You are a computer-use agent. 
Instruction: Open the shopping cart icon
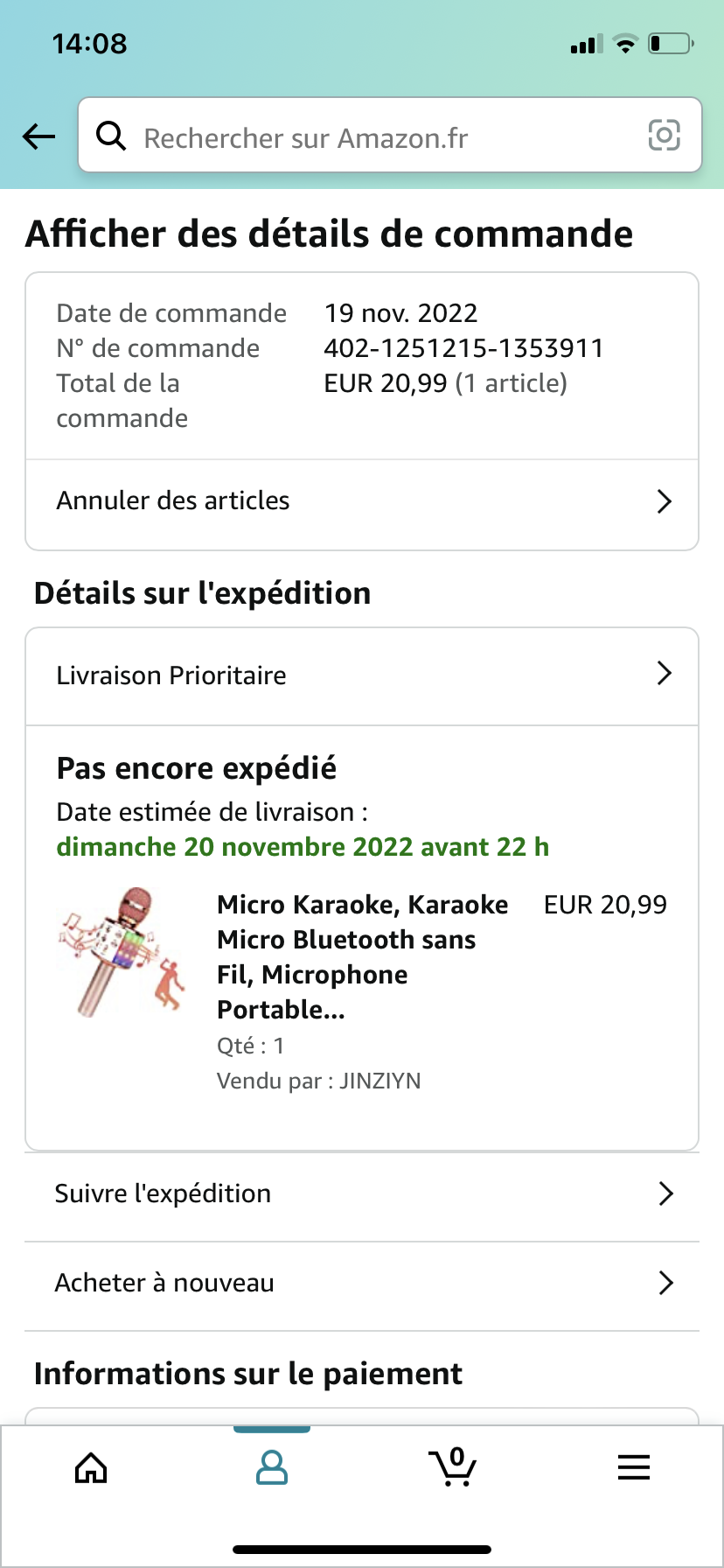452,1466
